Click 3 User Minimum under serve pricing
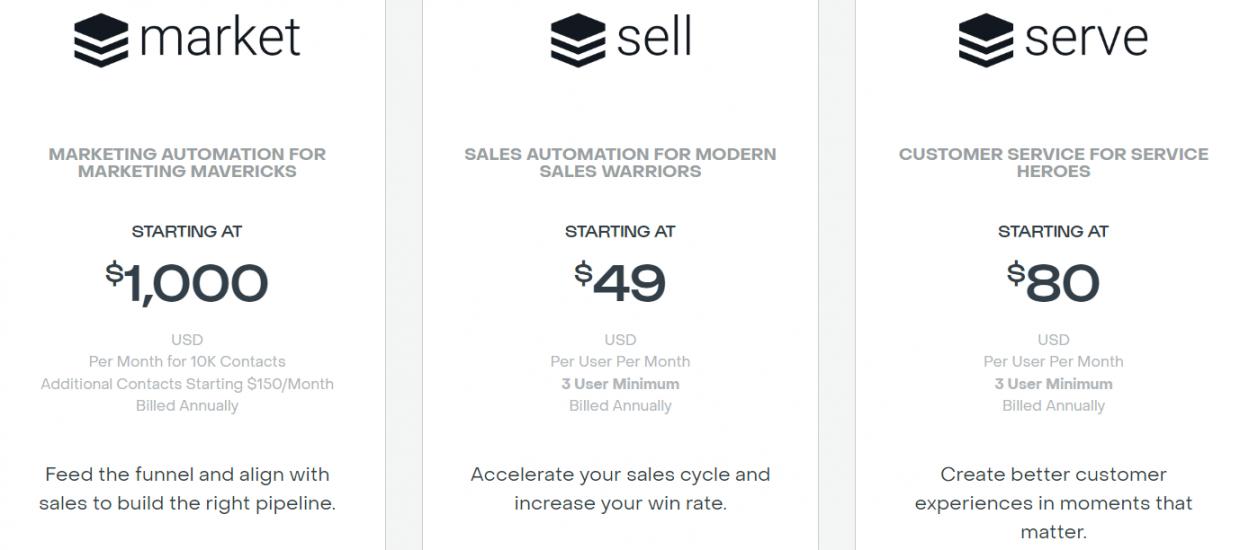The height and width of the screenshot is (550, 1240). tap(1053, 384)
